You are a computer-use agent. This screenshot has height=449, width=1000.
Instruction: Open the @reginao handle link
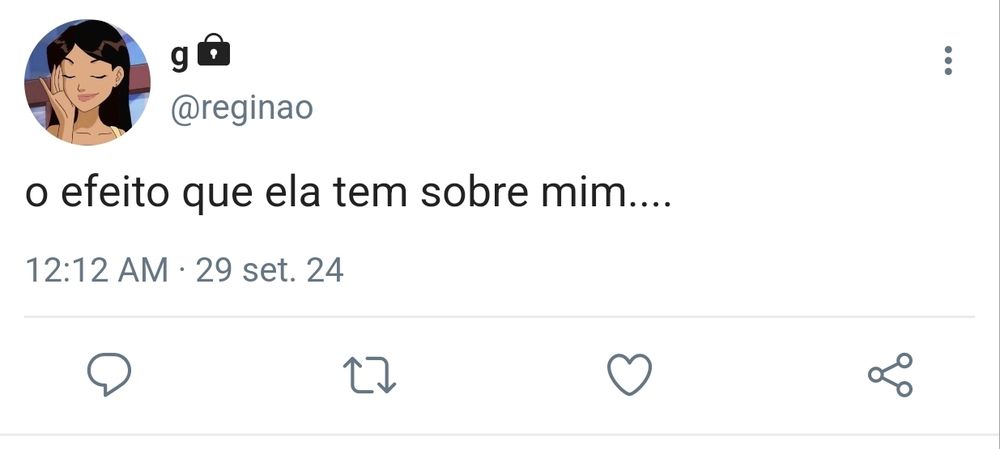(x=241, y=107)
